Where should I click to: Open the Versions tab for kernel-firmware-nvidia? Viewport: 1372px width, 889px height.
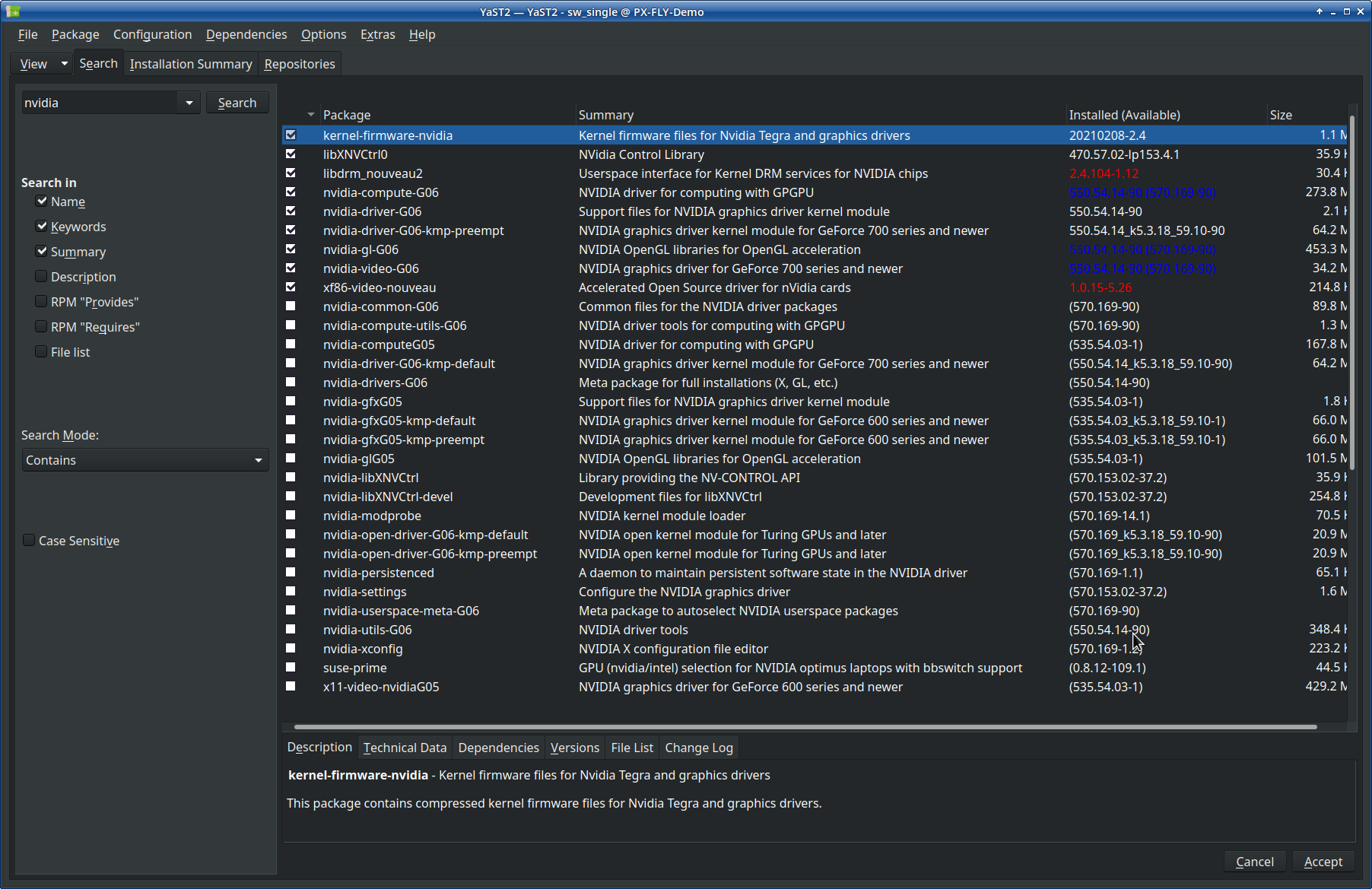point(574,747)
